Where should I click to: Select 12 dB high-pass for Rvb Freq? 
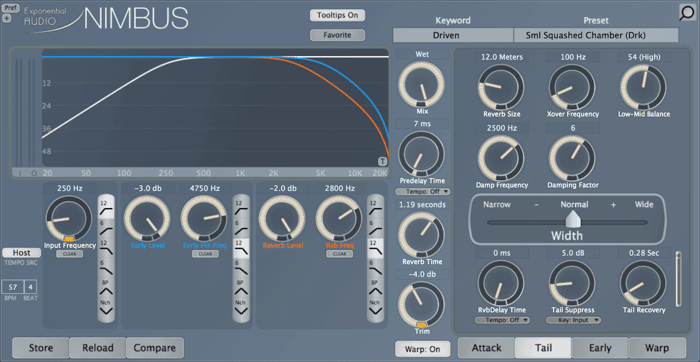coord(375,207)
